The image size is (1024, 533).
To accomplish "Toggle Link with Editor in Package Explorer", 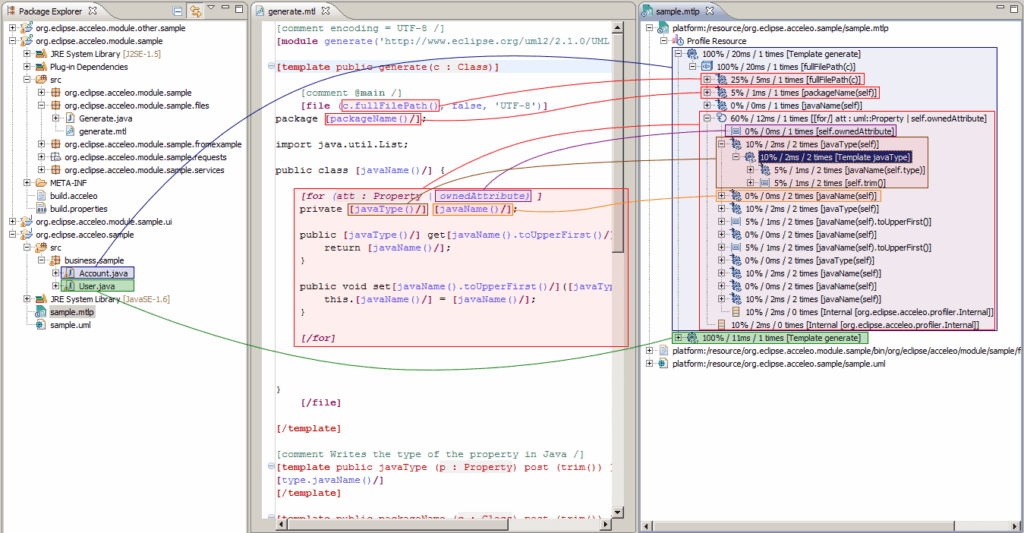I will (x=194, y=11).
